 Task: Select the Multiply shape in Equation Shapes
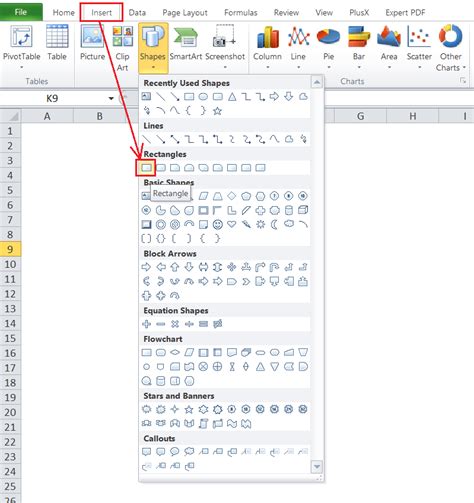click(x=175, y=324)
